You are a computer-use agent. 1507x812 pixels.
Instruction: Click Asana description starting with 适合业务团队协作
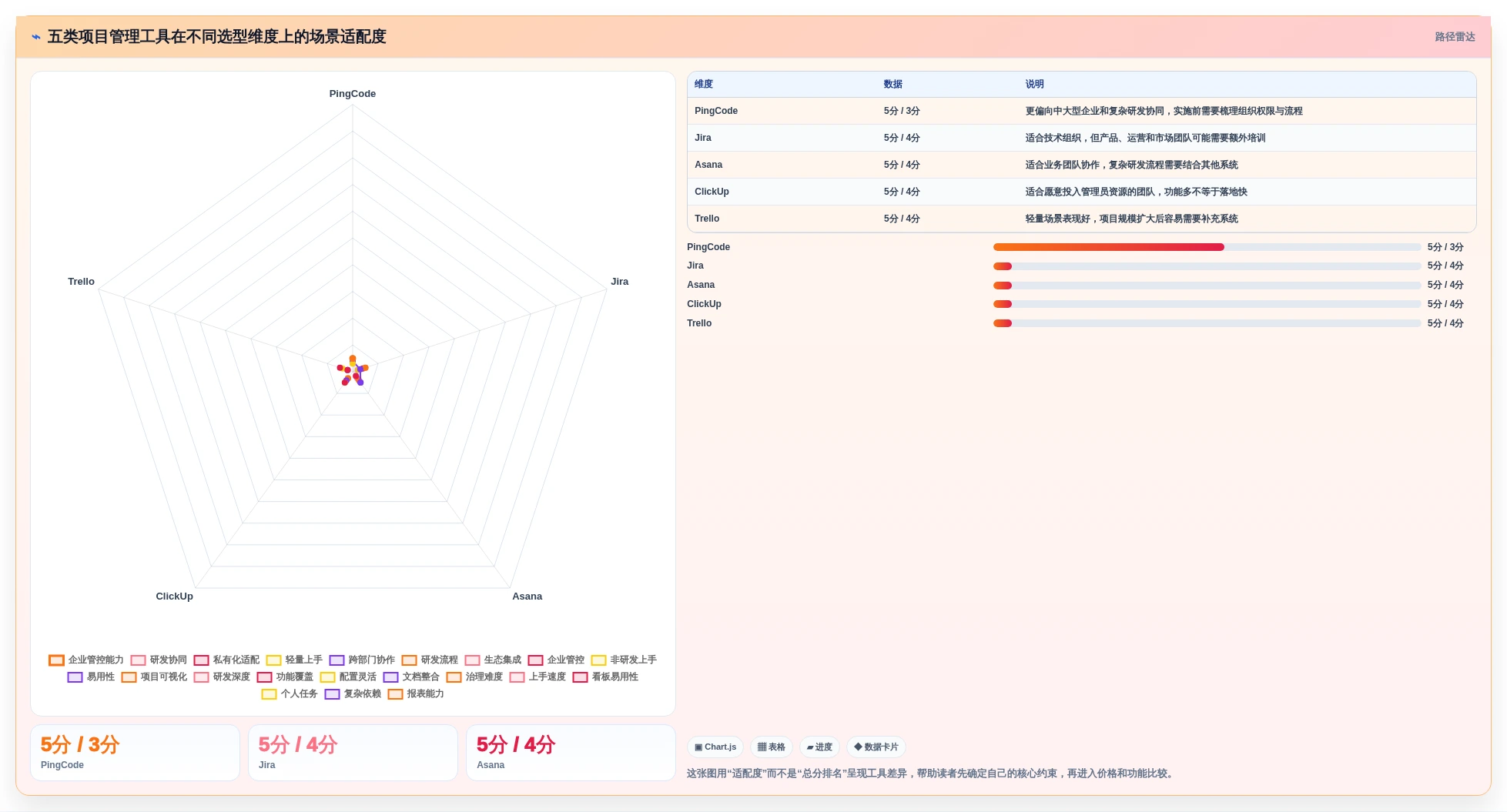(x=1132, y=165)
